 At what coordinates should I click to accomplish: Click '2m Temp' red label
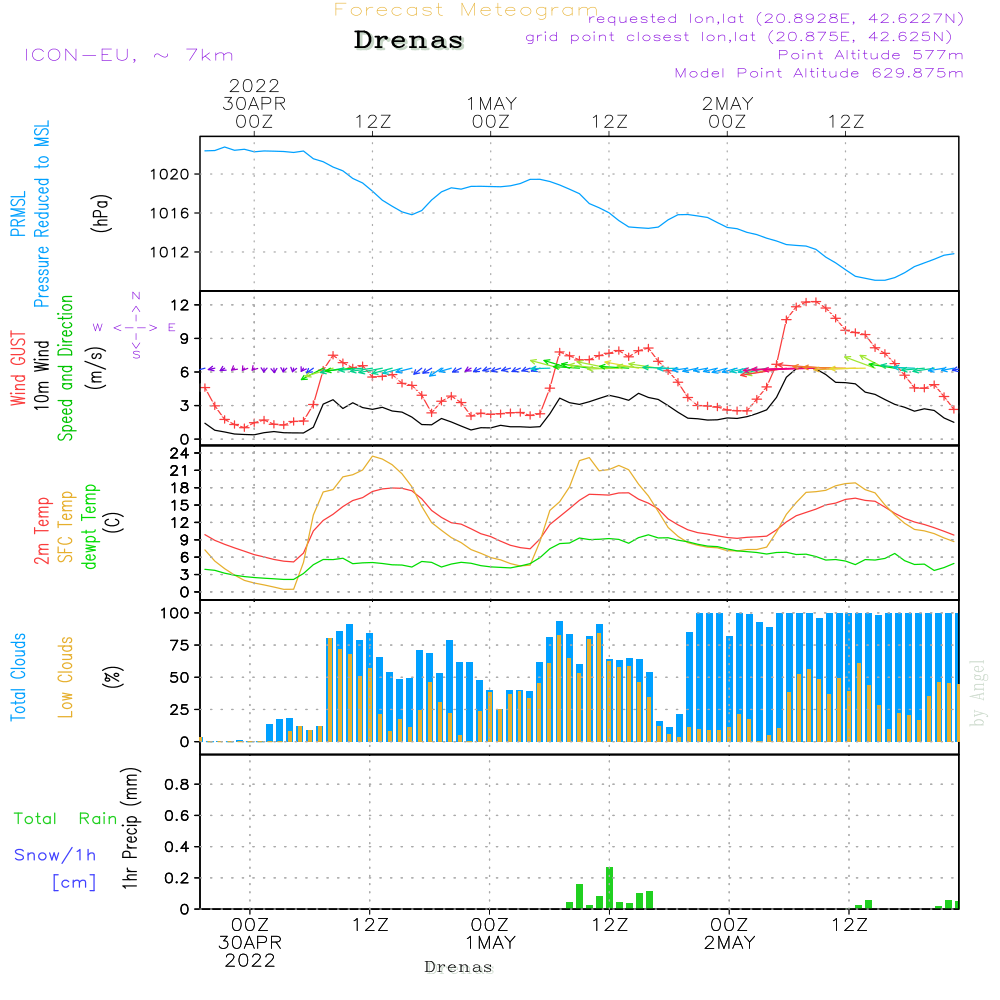[x=41, y=531]
